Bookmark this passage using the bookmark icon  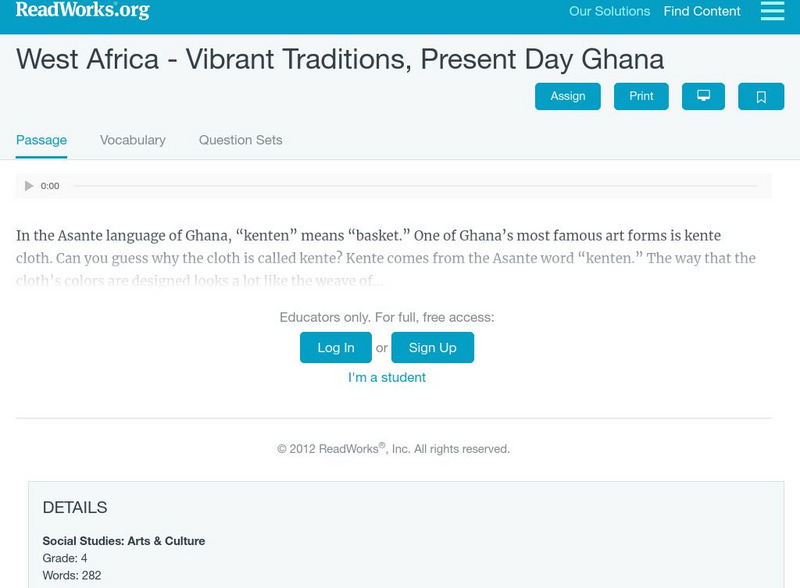pyautogui.click(x=761, y=96)
